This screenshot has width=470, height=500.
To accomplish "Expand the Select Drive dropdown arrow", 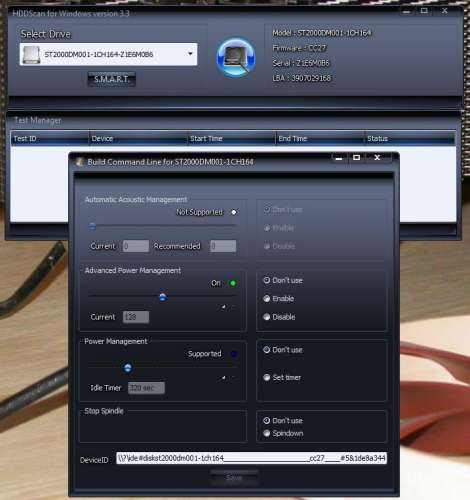I will pyautogui.click(x=190, y=54).
